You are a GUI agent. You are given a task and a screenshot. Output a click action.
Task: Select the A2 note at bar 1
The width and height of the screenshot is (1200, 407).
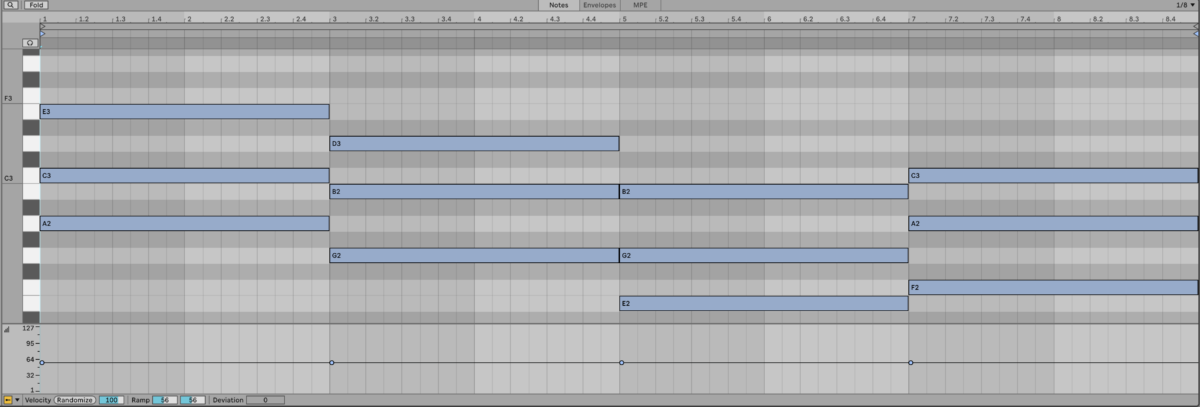tap(184, 224)
